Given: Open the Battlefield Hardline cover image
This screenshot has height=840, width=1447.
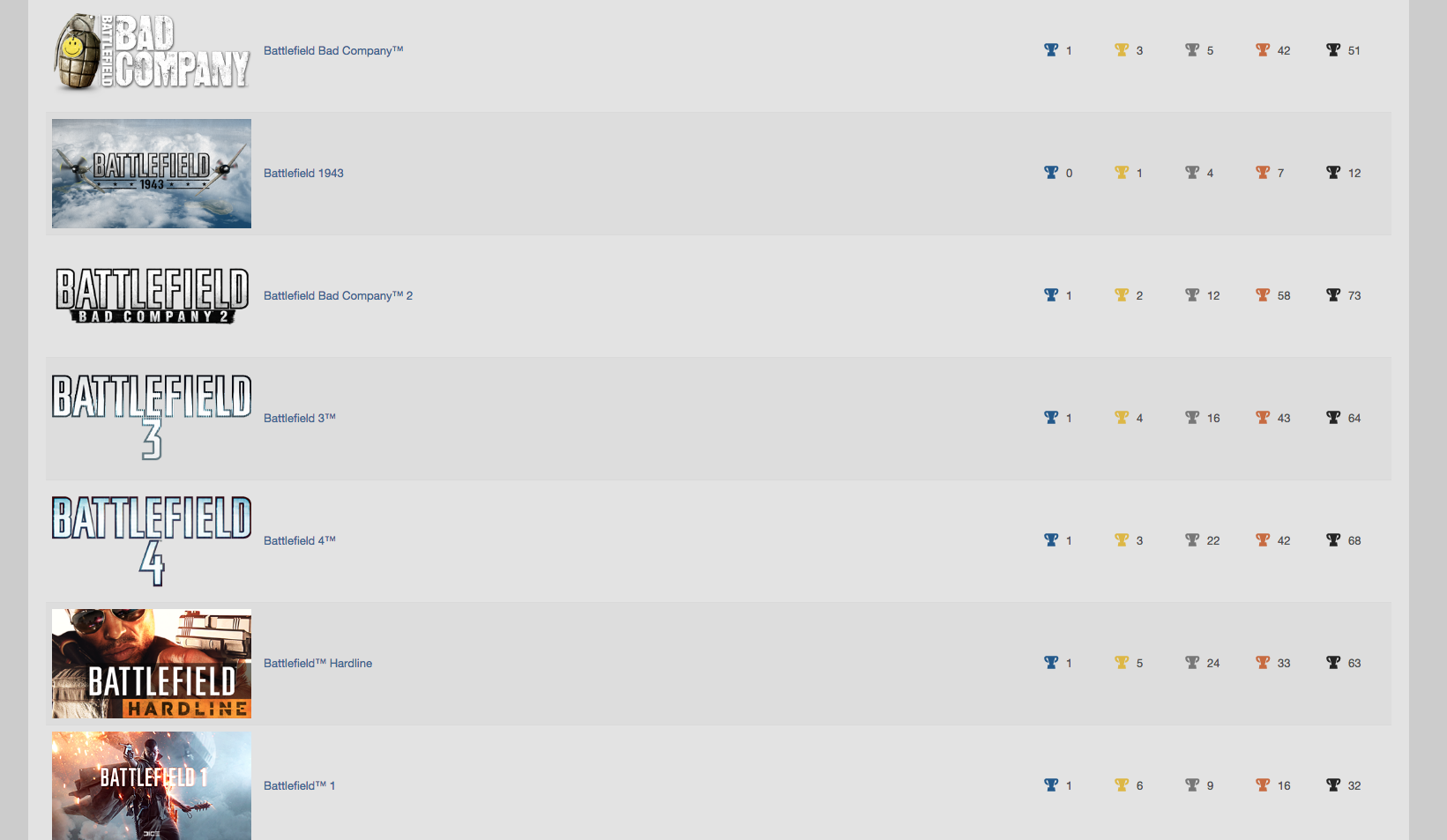Looking at the screenshot, I should point(152,664).
